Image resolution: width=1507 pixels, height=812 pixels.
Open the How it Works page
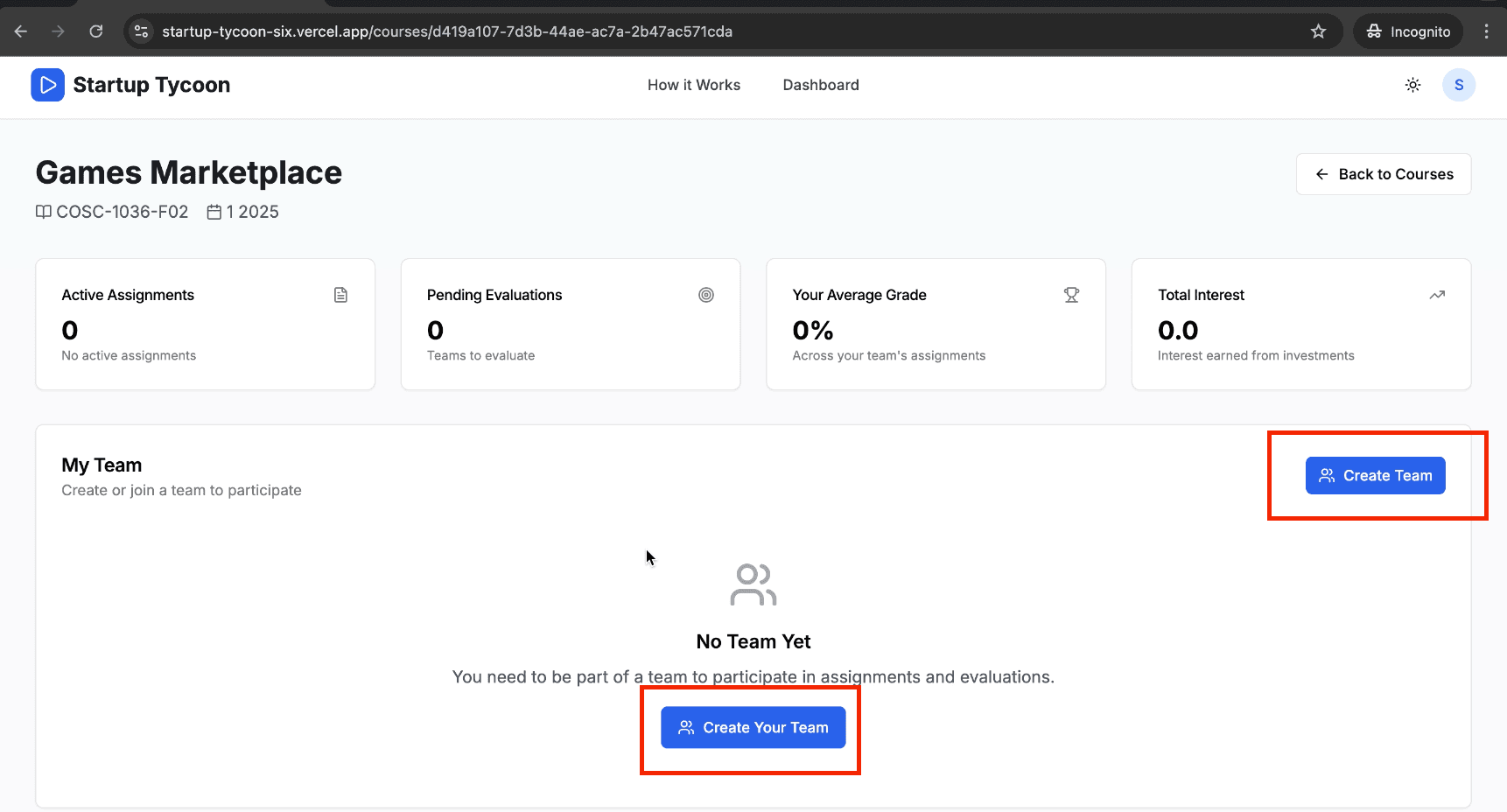pos(694,85)
